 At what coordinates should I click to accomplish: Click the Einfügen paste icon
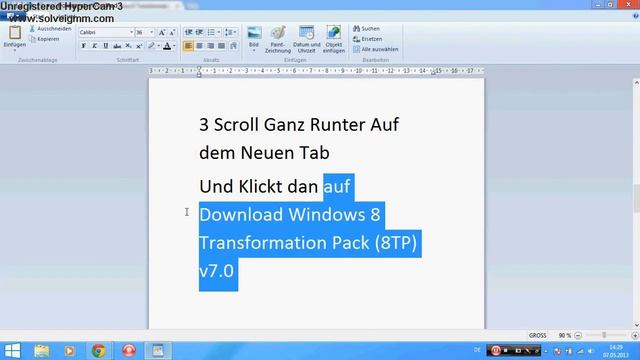click(x=15, y=32)
